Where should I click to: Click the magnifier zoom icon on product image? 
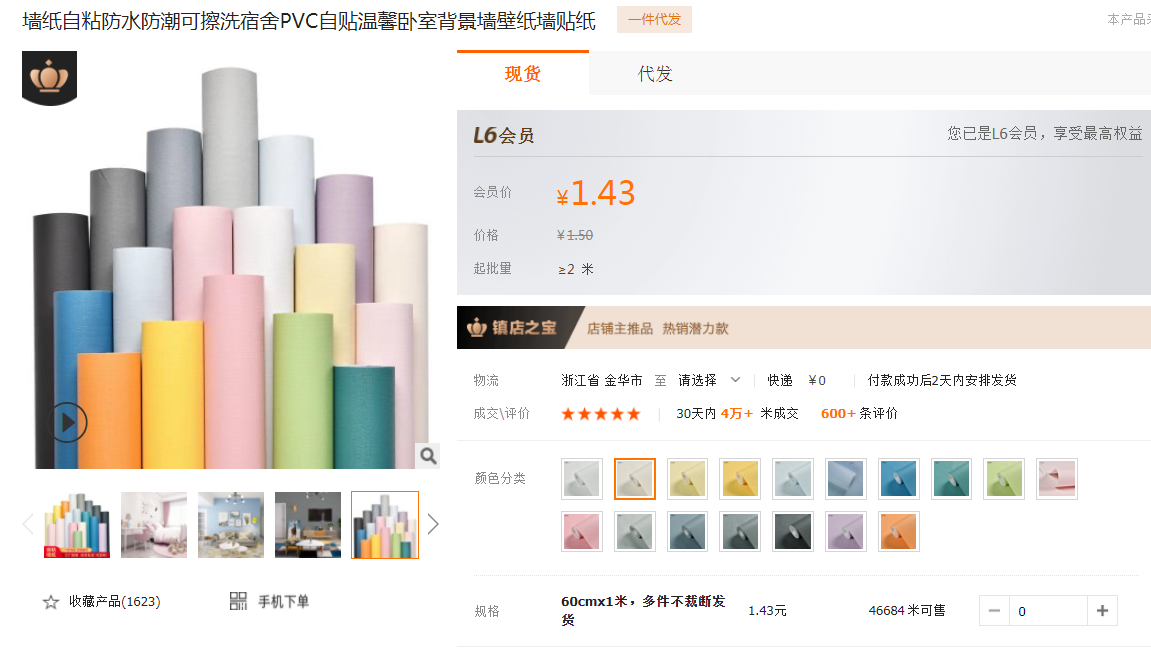click(428, 456)
